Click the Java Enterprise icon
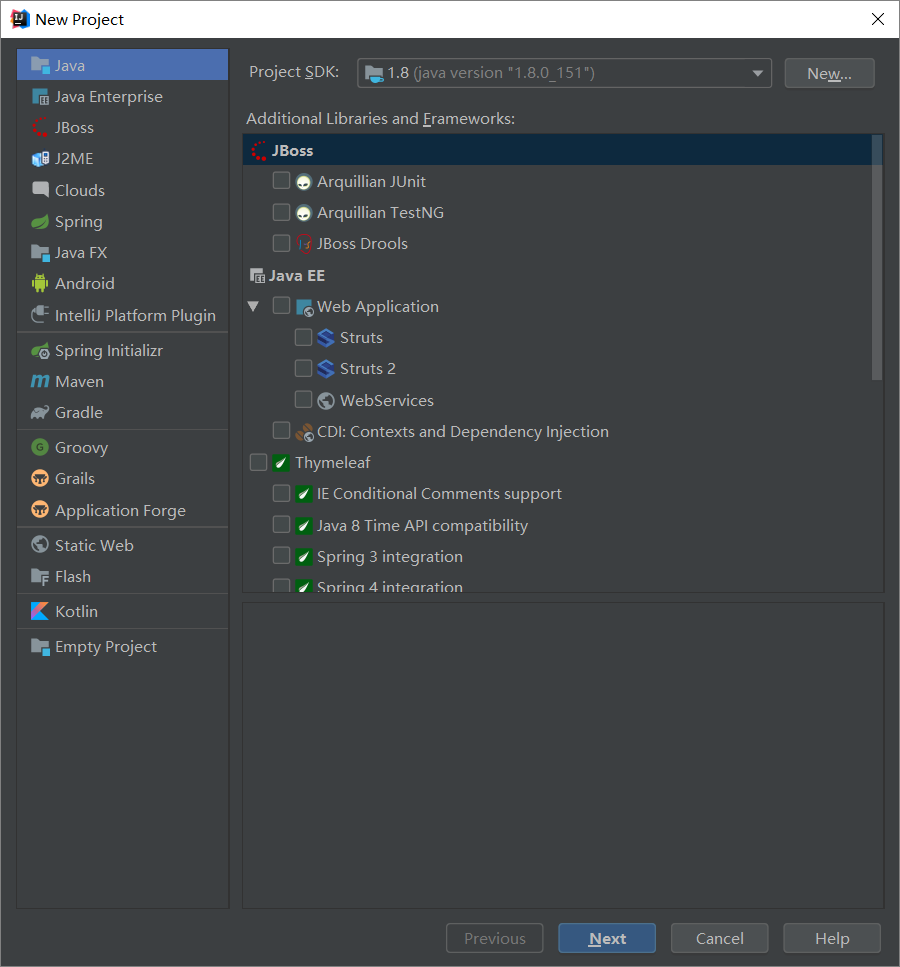This screenshot has height=967, width=900. (40, 97)
